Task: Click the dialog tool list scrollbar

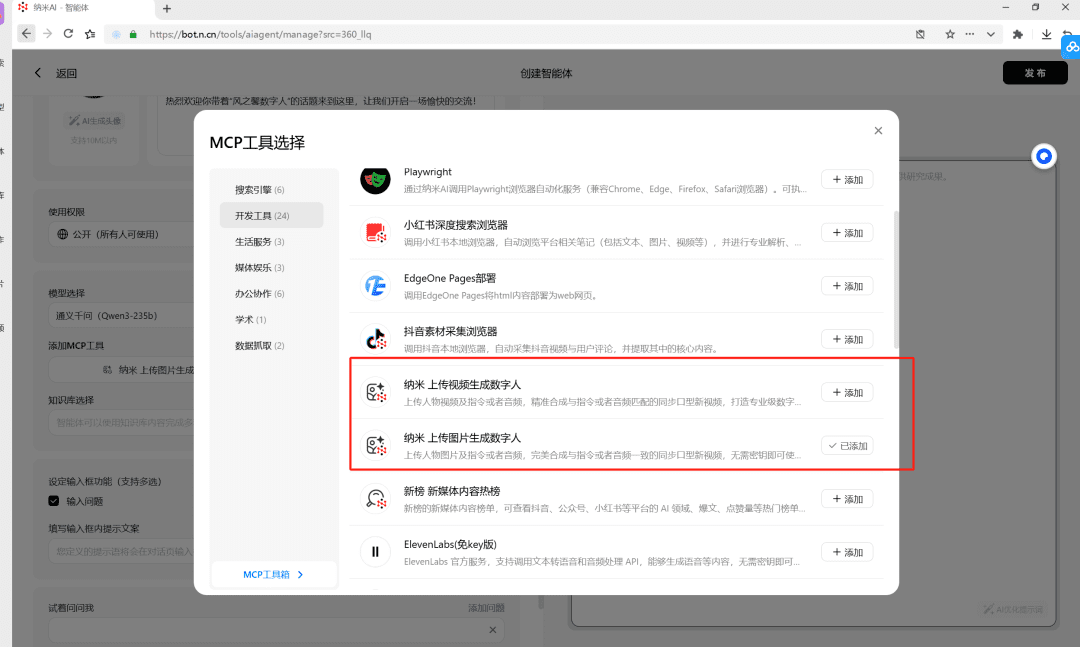Action: tap(895, 279)
